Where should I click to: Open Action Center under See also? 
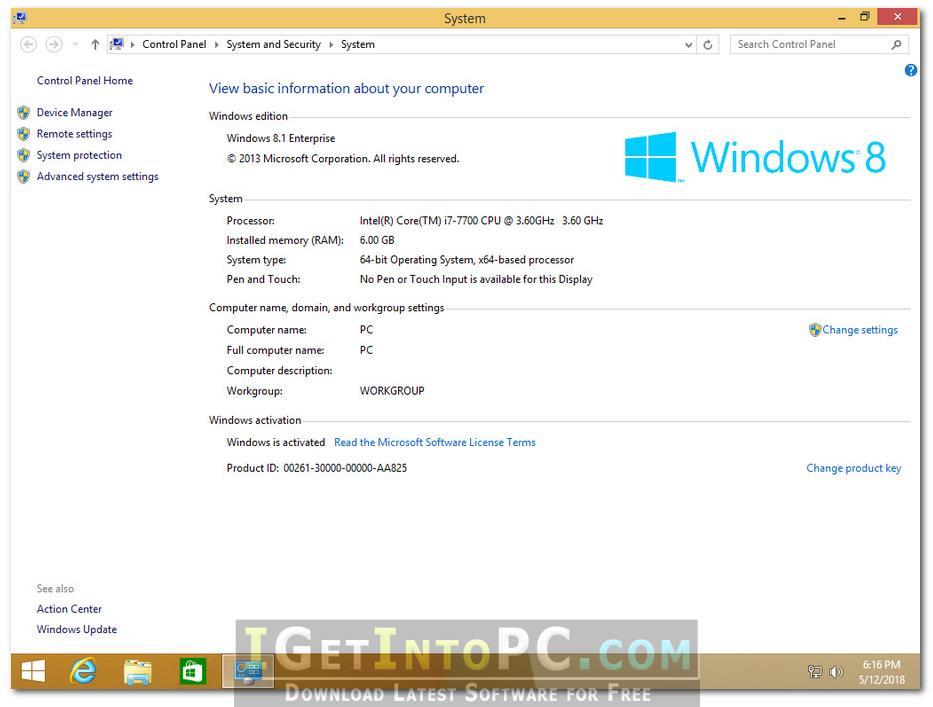point(69,609)
